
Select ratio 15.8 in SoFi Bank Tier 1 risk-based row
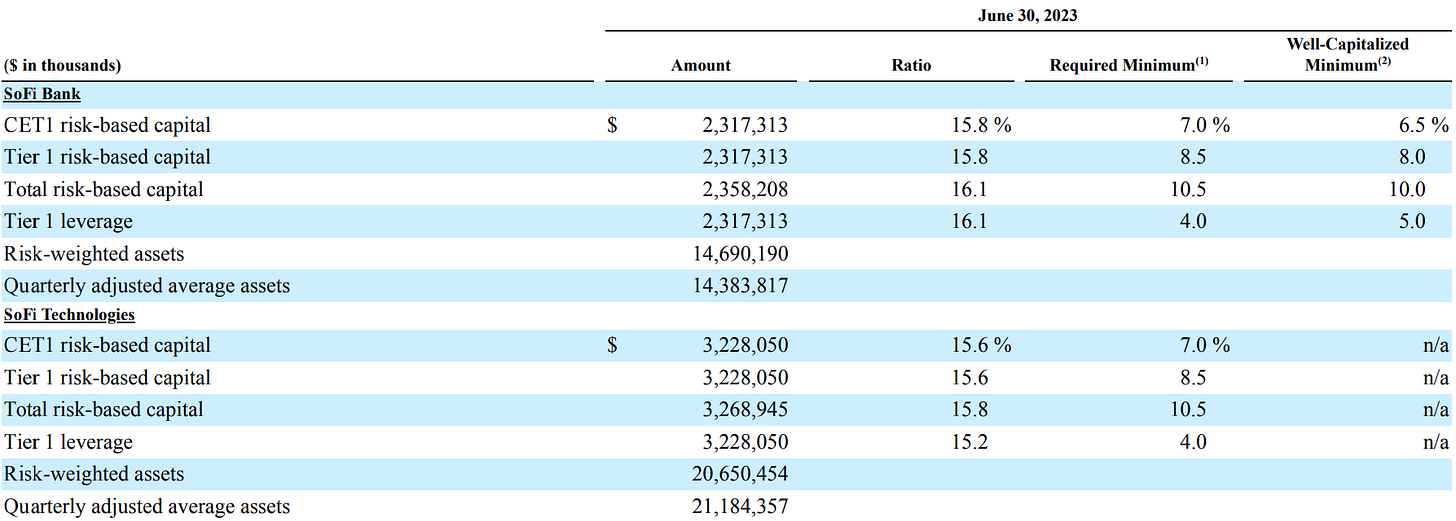(969, 157)
